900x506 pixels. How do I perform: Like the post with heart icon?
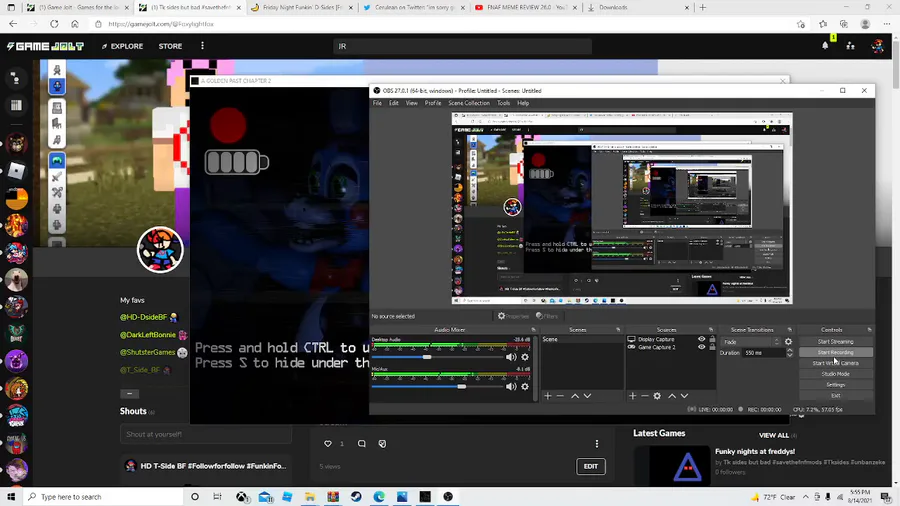(x=328, y=443)
